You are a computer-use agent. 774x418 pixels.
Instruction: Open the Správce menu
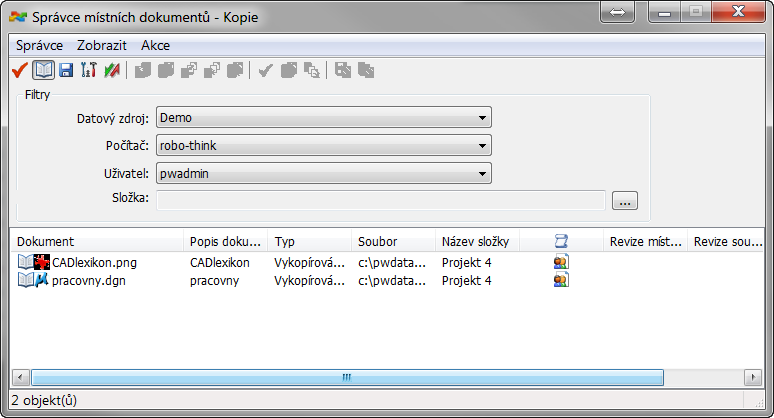(x=40, y=45)
